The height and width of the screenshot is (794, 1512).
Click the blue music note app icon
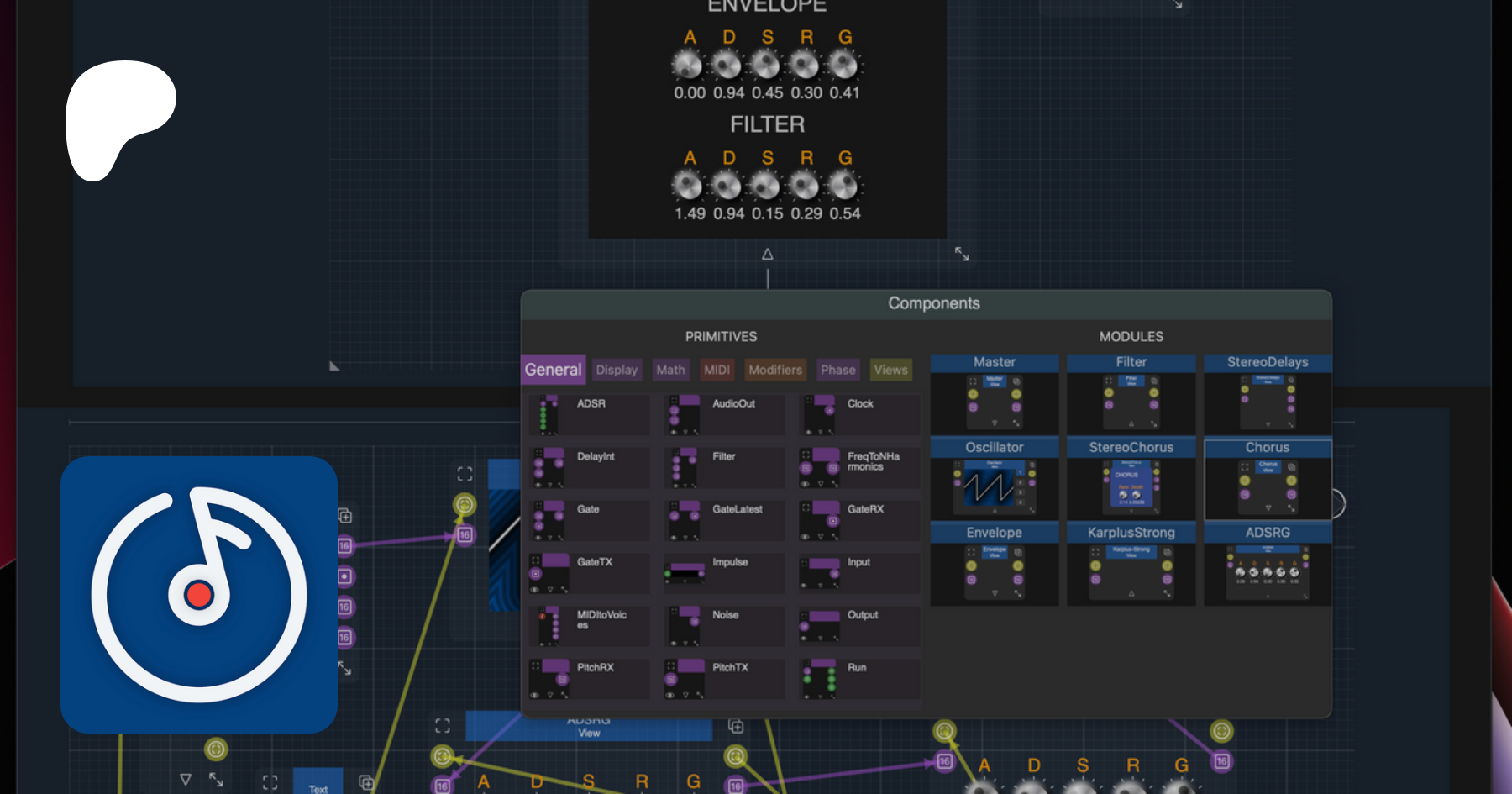pos(199,594)
